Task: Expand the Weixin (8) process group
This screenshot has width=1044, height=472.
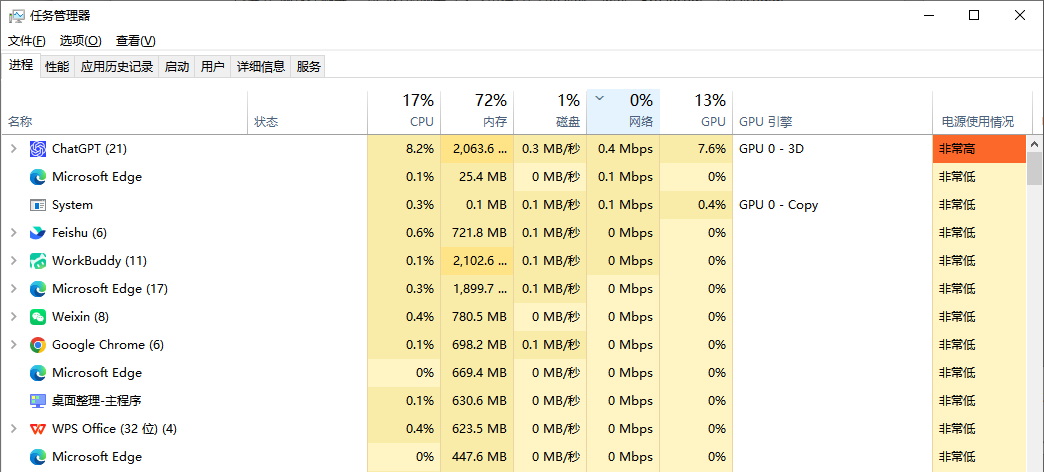Action: [x=13, y=317]
